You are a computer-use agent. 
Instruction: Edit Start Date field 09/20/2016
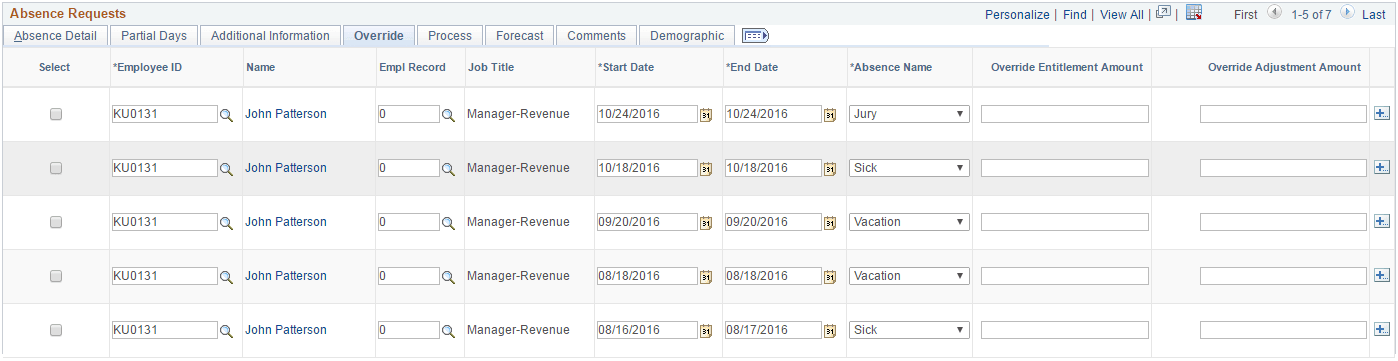647,222
